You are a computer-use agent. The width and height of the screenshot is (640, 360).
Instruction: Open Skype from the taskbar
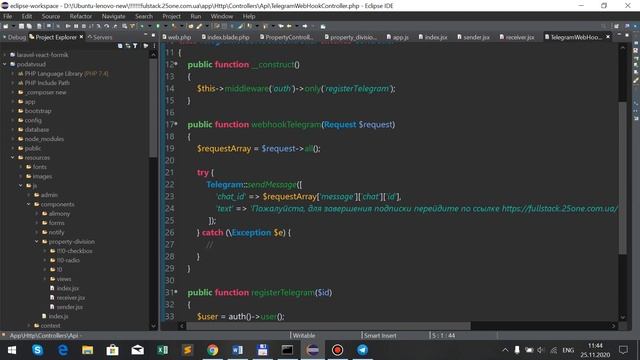pyautogui.click(x=38, y=350)
